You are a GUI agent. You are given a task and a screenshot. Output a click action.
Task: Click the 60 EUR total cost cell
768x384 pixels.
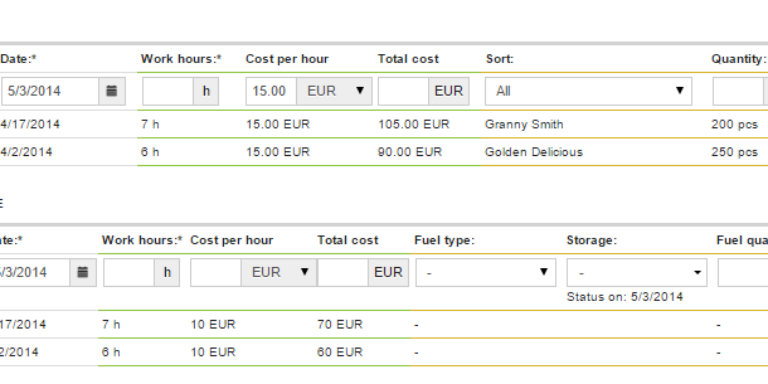pyautogui.click(x=340, y=352)
